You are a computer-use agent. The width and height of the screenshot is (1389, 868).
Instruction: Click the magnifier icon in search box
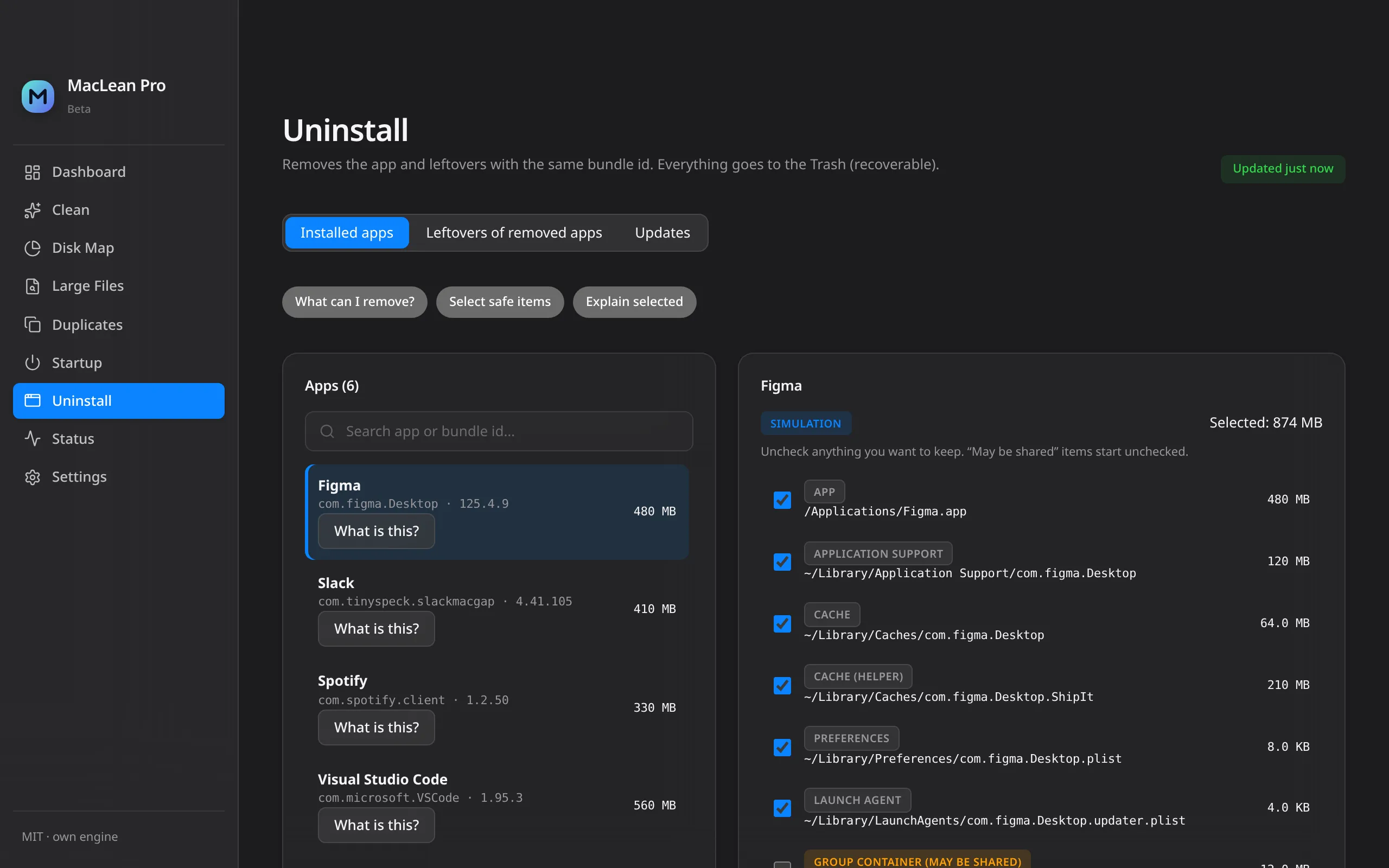click(327, 431)
